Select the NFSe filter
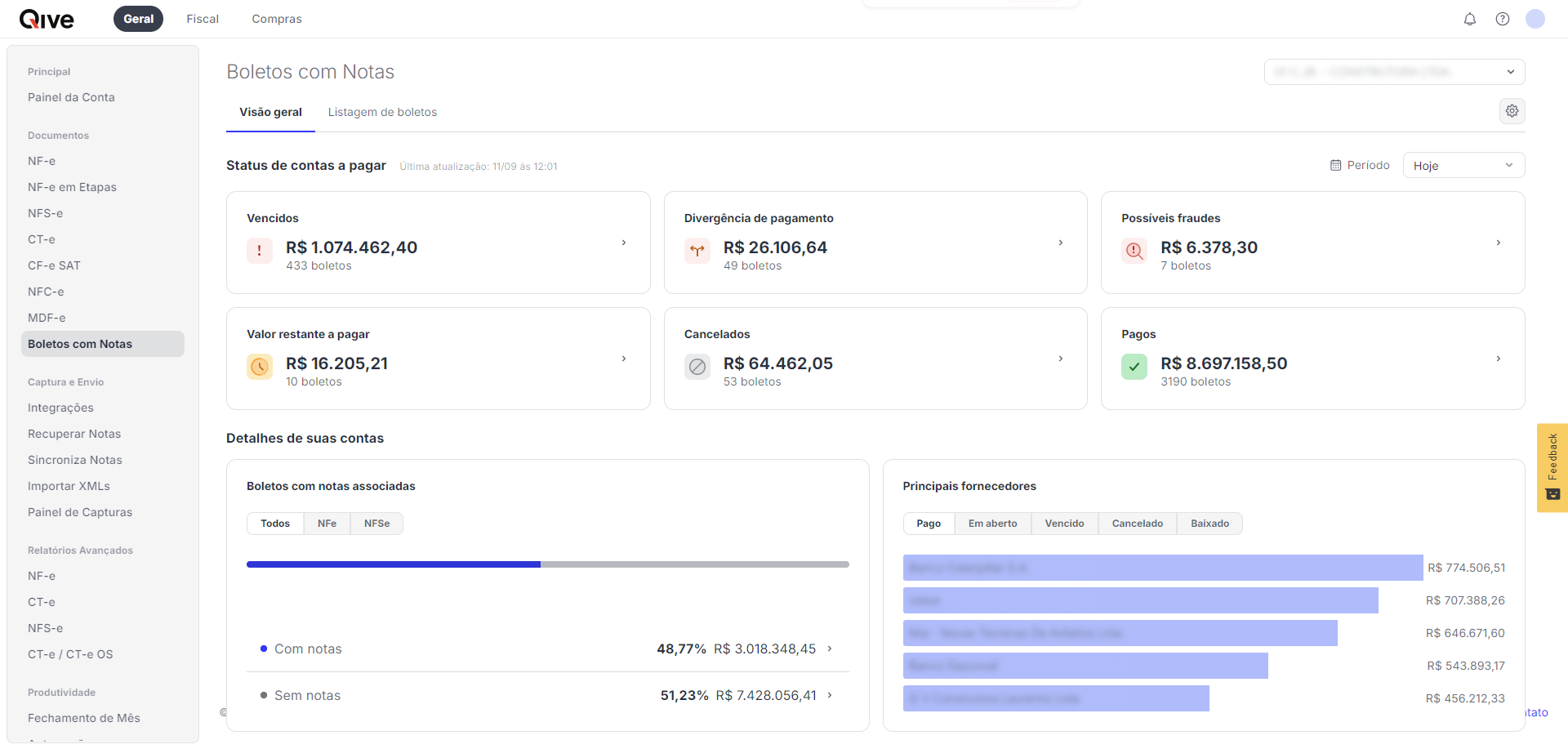This screenshot has width=1568, height=749. pos(376,524)
